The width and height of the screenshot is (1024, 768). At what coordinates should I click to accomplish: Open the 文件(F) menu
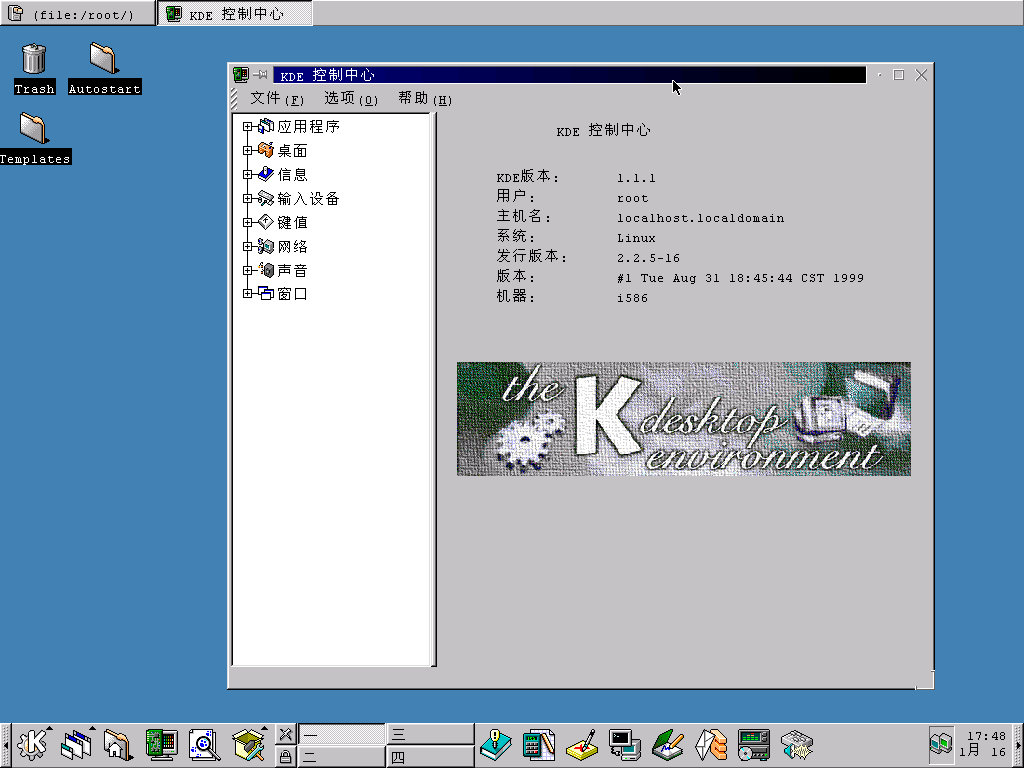(x=278, y=99)
